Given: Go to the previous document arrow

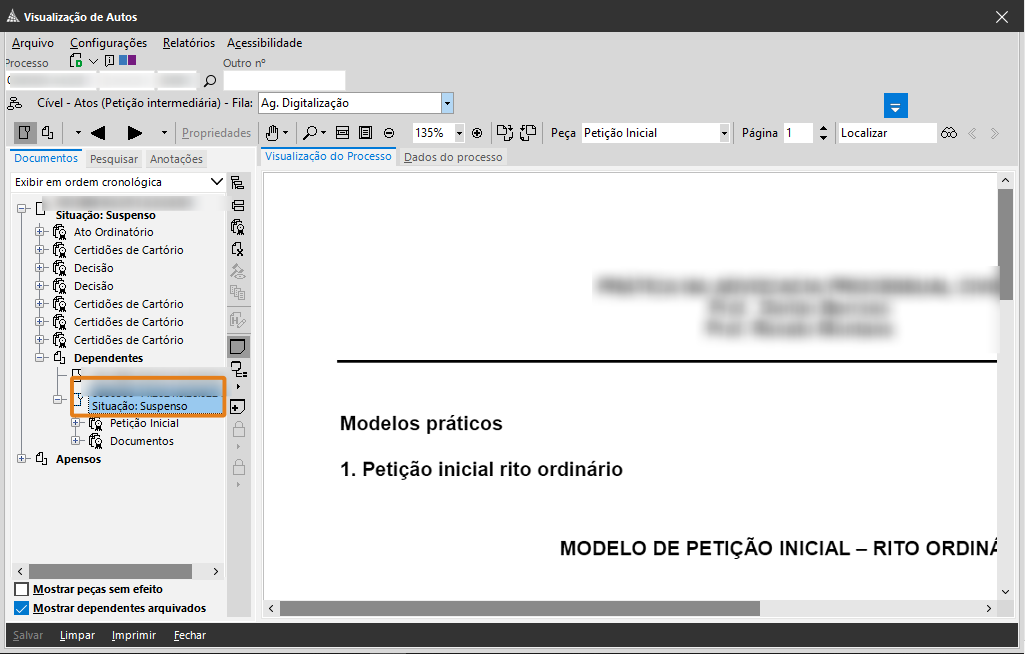Looking at the screenshot, I should click(x=98, y=133).
